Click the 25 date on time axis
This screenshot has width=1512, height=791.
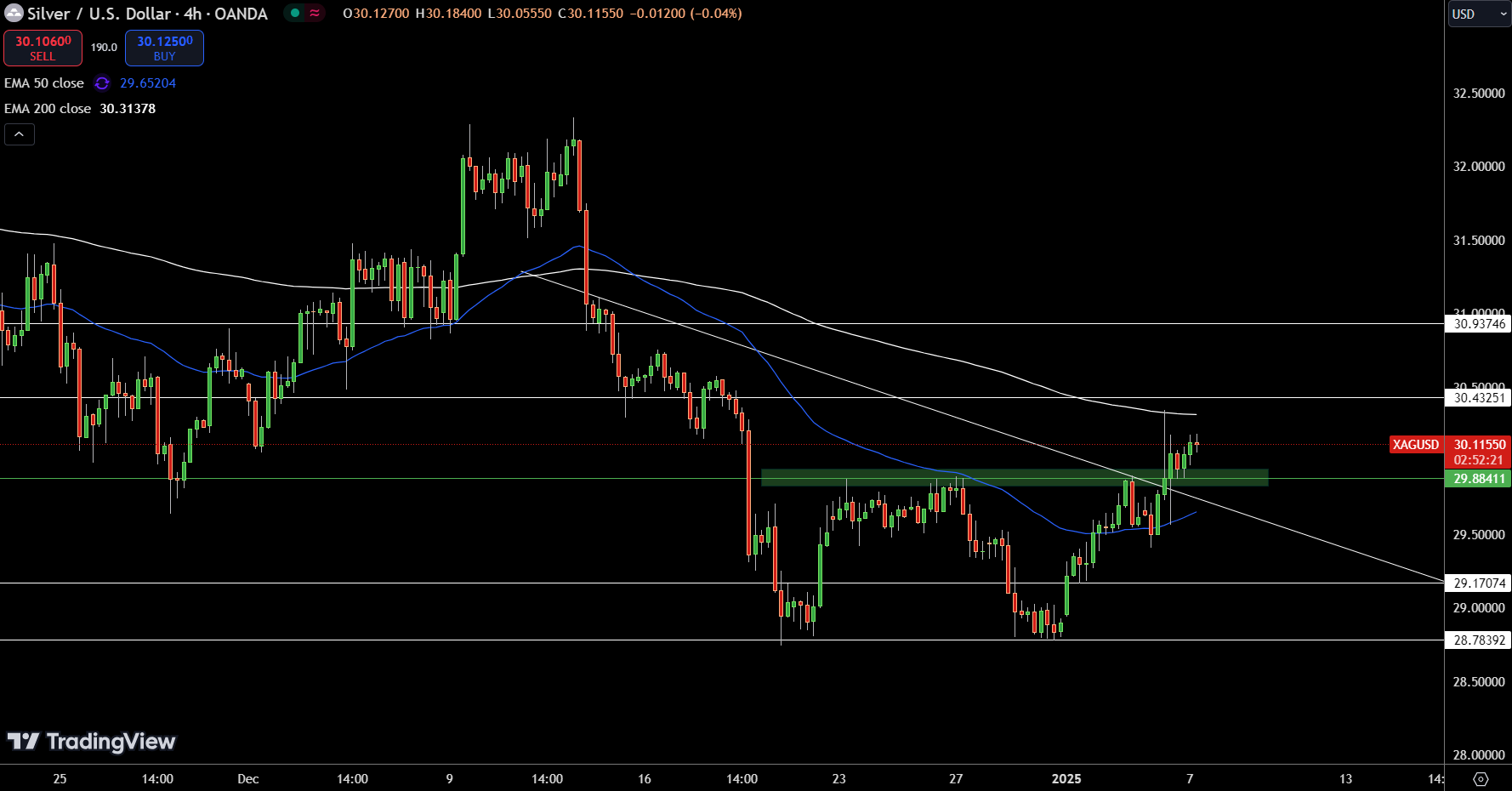[x=60, y=779]
